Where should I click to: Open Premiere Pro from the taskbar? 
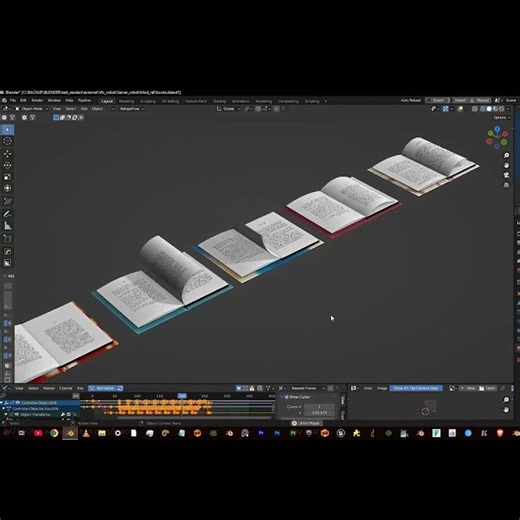click(x=261, y=433)
